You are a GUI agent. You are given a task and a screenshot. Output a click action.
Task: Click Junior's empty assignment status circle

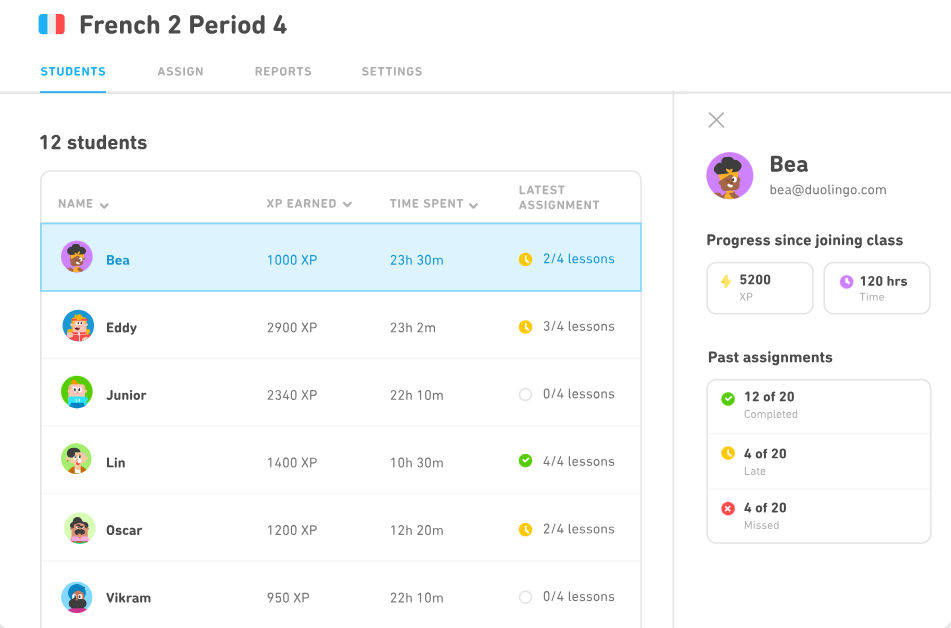click(x=525, y=394)
